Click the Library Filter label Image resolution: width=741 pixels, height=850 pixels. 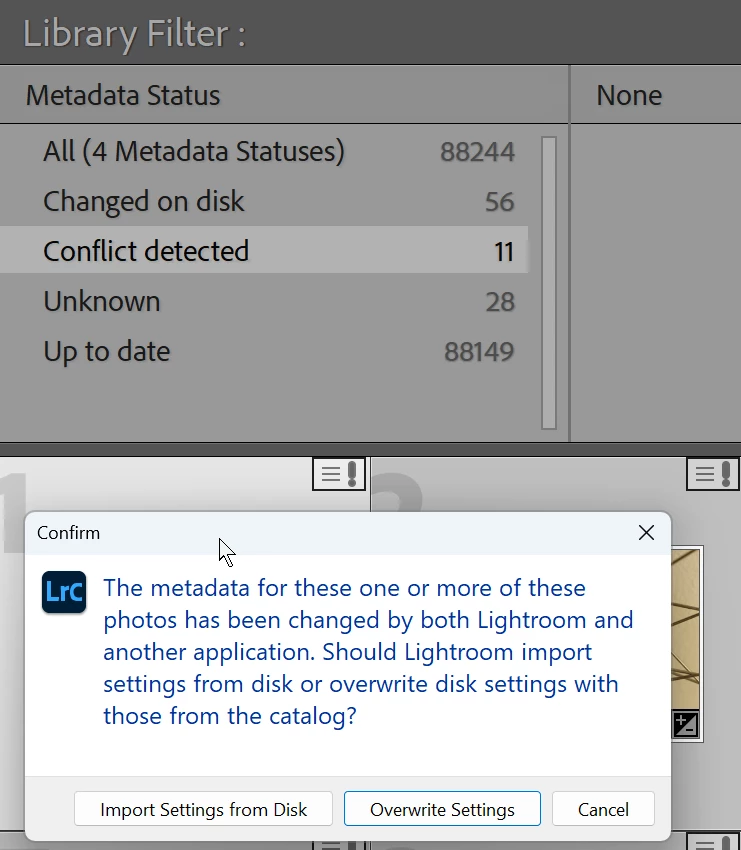[x=134, y=34]
